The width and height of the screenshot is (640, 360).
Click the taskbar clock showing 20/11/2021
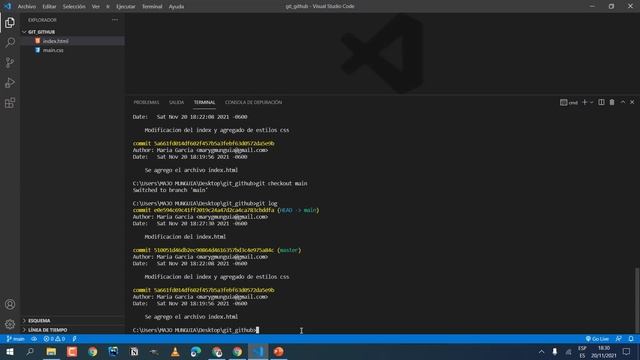pyautogui.click(x=604, y=351)
